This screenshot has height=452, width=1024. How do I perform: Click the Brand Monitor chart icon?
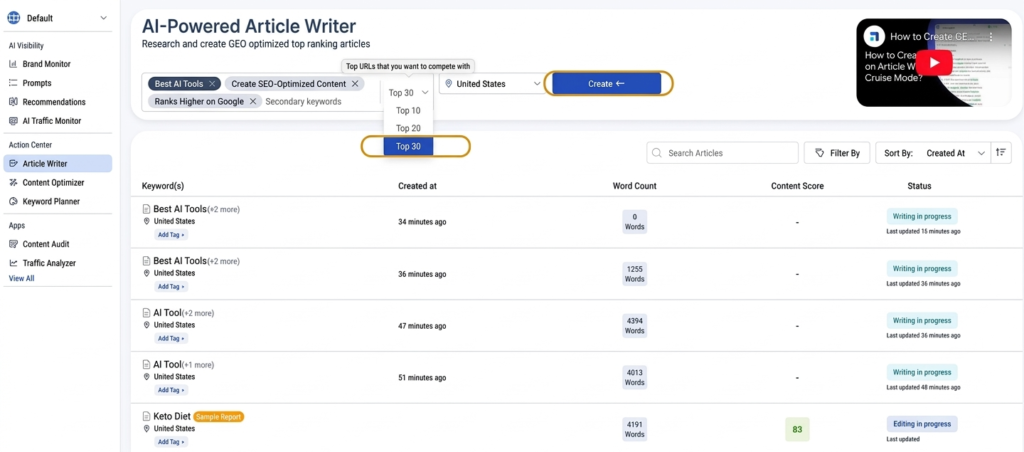pos(13,64)
